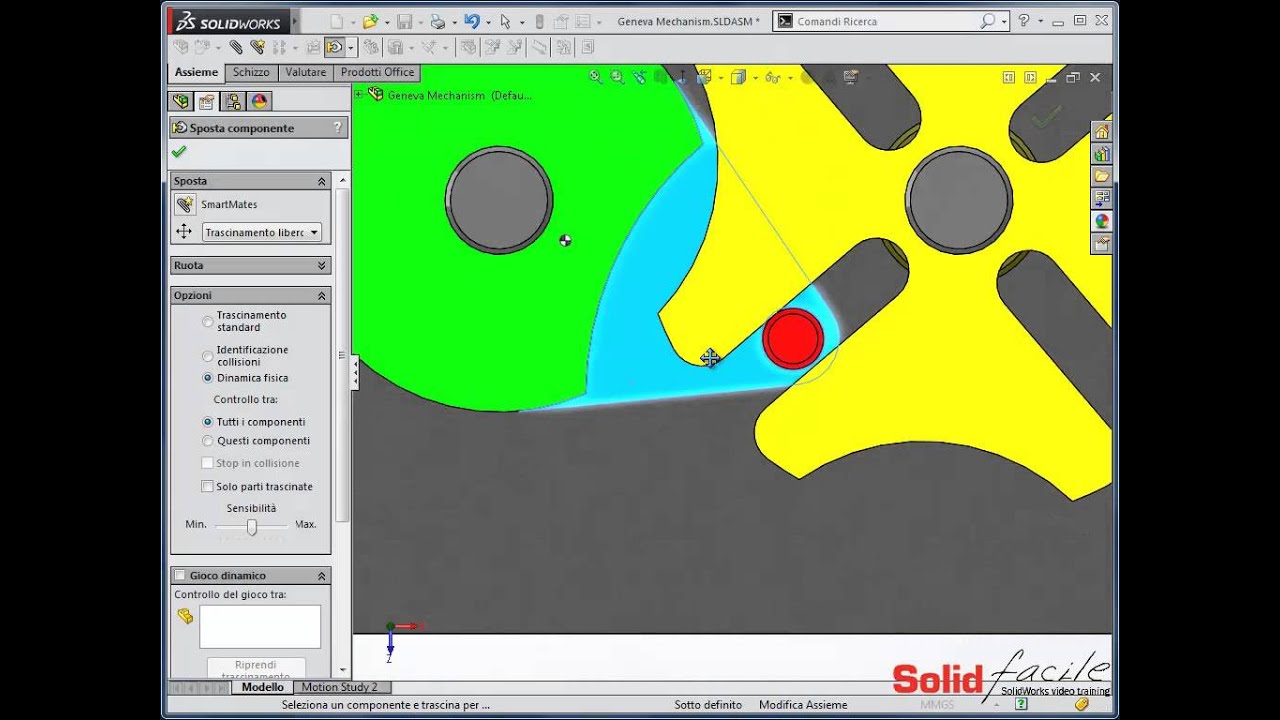Click the SmartMates icon

pos(184,204)
